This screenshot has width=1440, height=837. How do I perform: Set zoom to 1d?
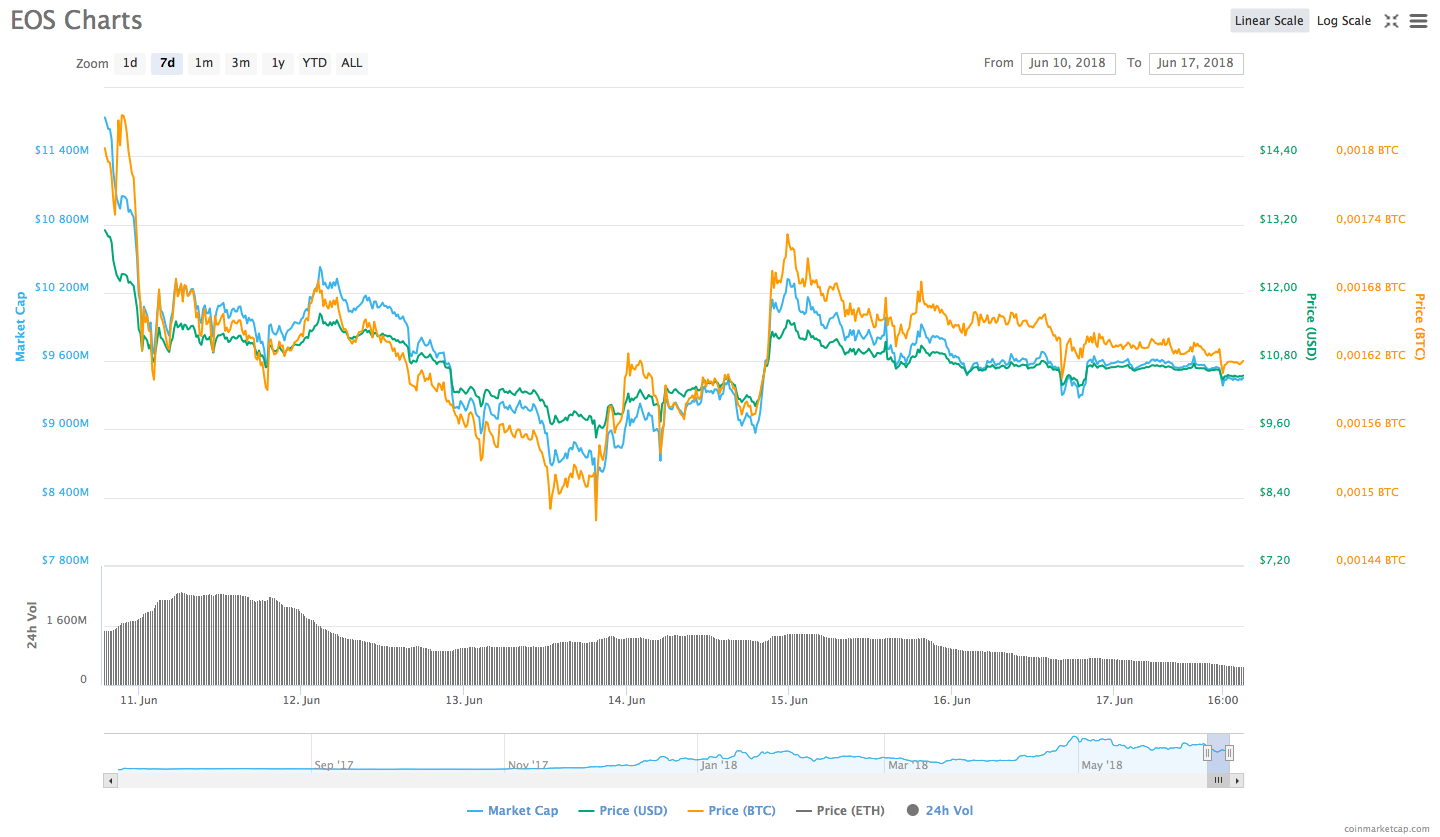[x=130, y=63]
